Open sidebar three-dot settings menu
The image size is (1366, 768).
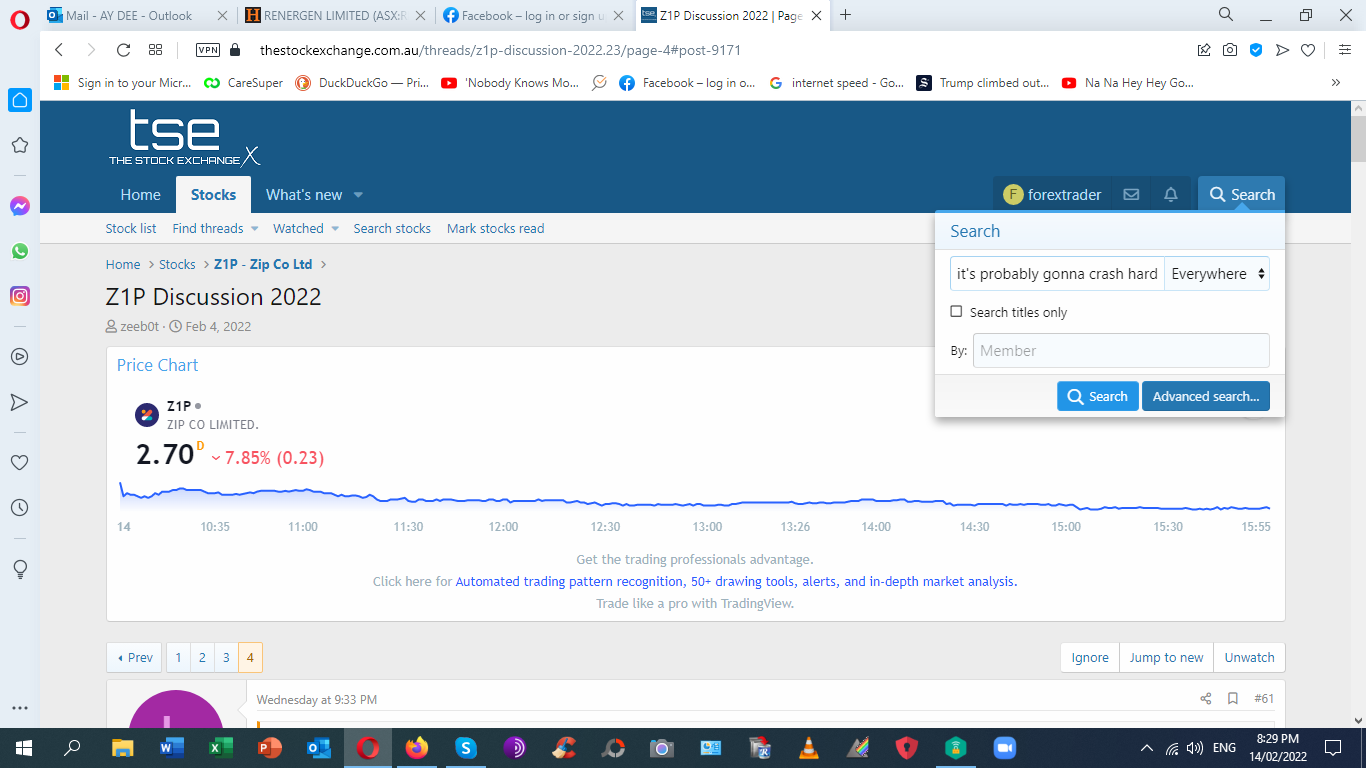pyautogui.click(x=19, y=707)
